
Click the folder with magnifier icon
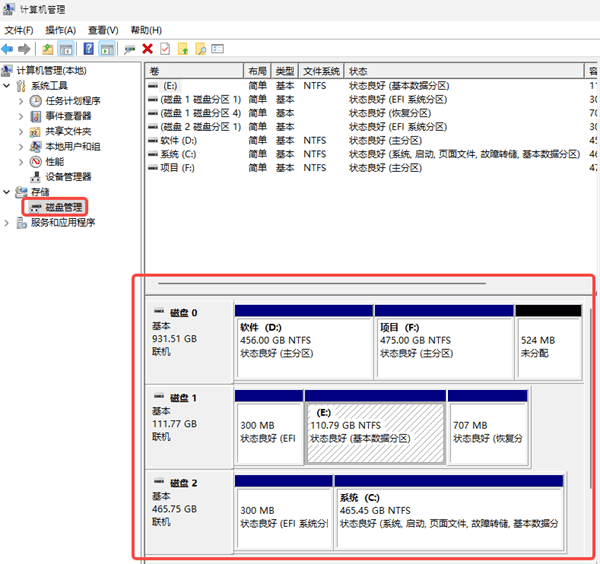pos(201,49)
